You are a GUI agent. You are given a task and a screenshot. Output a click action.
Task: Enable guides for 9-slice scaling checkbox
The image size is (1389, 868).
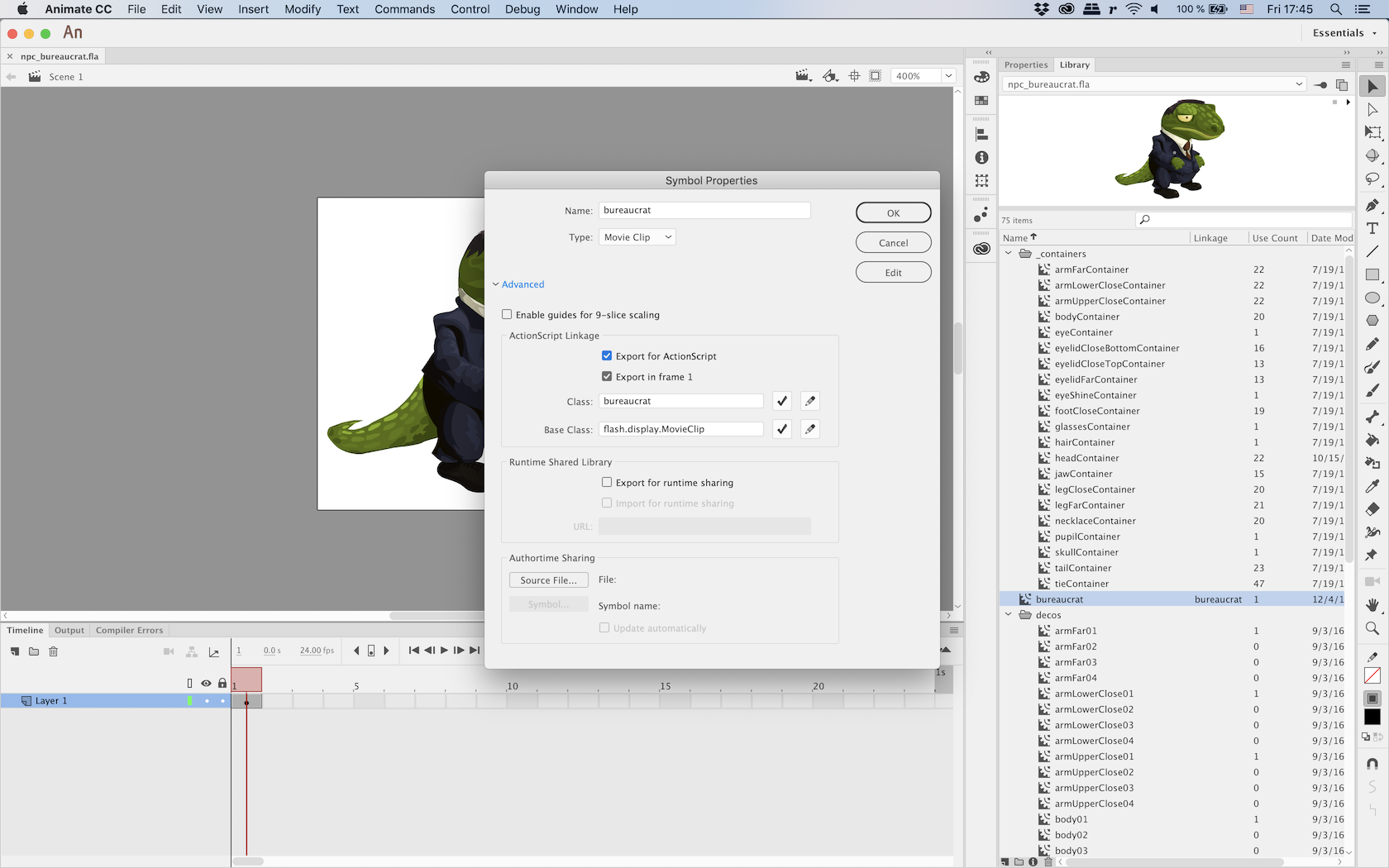click(507, 315)
